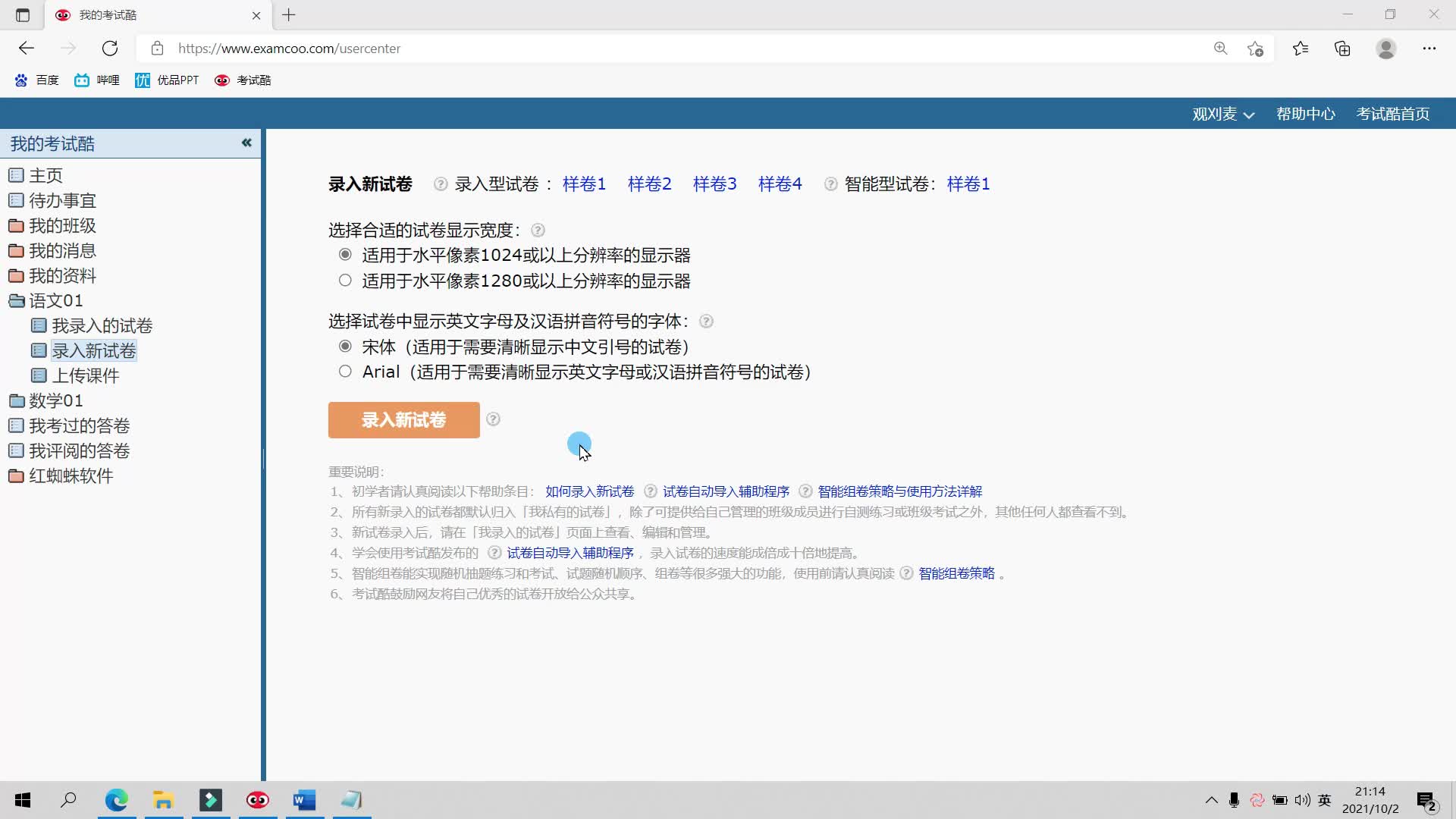Open File Explorer from taskbar

[164, 800]
